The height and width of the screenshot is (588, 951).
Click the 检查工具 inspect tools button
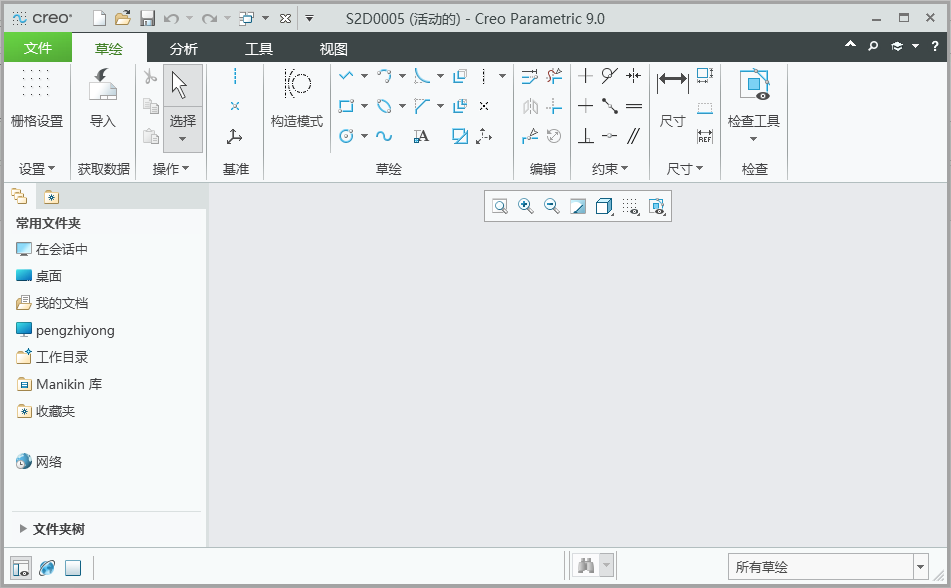[754, 106]
